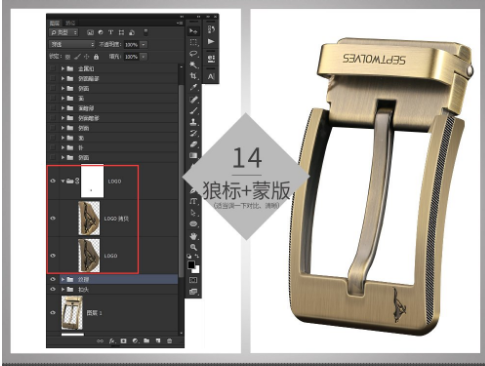Select the Eraser tool
This screenshot has height=366, width=485.
click(194, 145)
